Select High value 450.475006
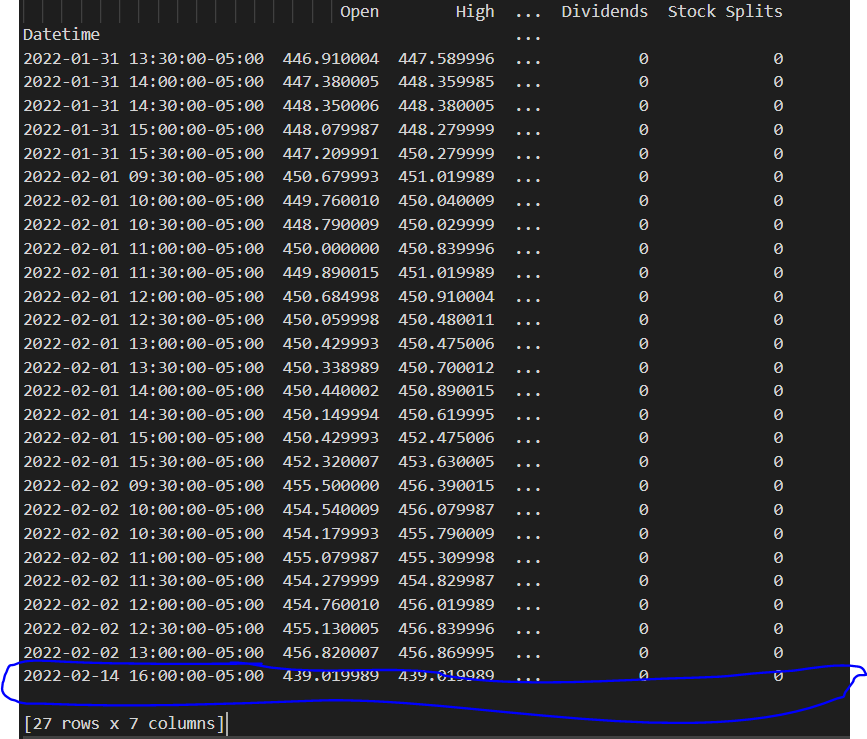This screenshot has width=867, height=739. click(x=446, y=344)
